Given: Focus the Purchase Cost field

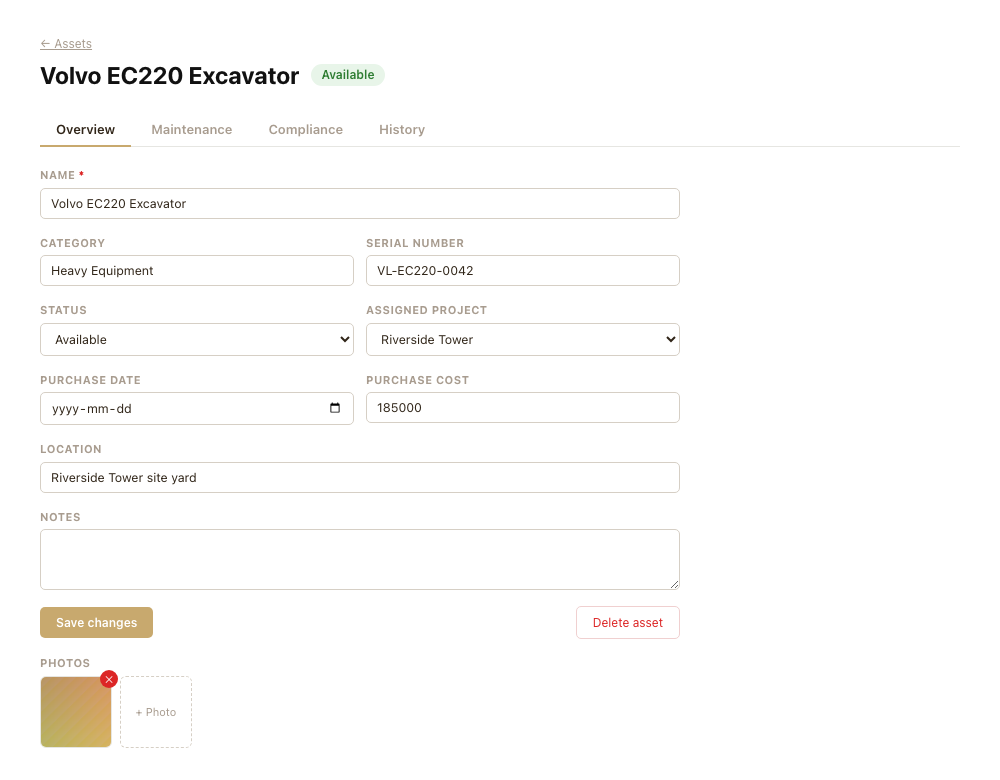Looking at the screenshot, I should (x=523, y=408).
